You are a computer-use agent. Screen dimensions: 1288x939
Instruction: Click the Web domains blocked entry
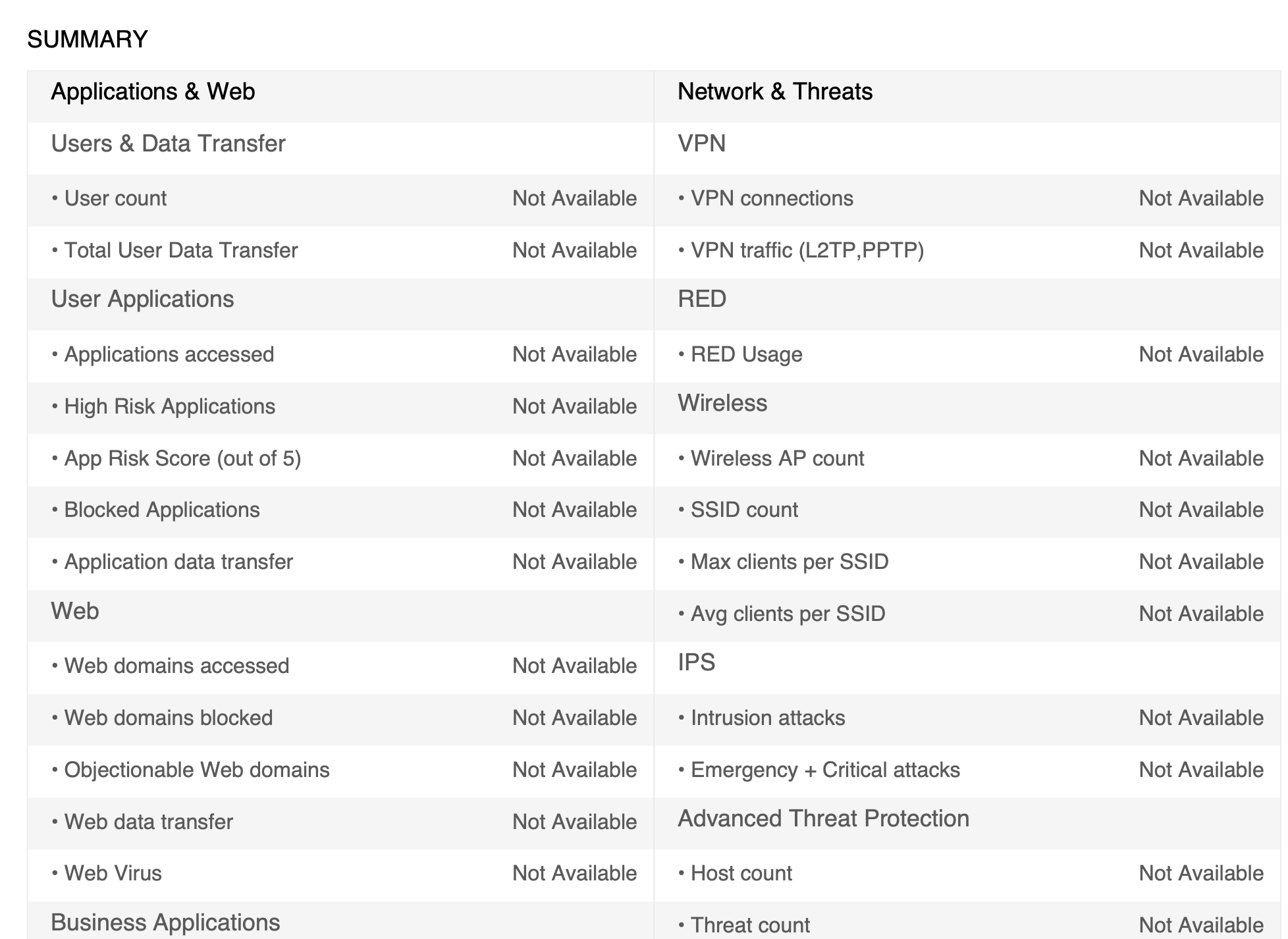168,718
